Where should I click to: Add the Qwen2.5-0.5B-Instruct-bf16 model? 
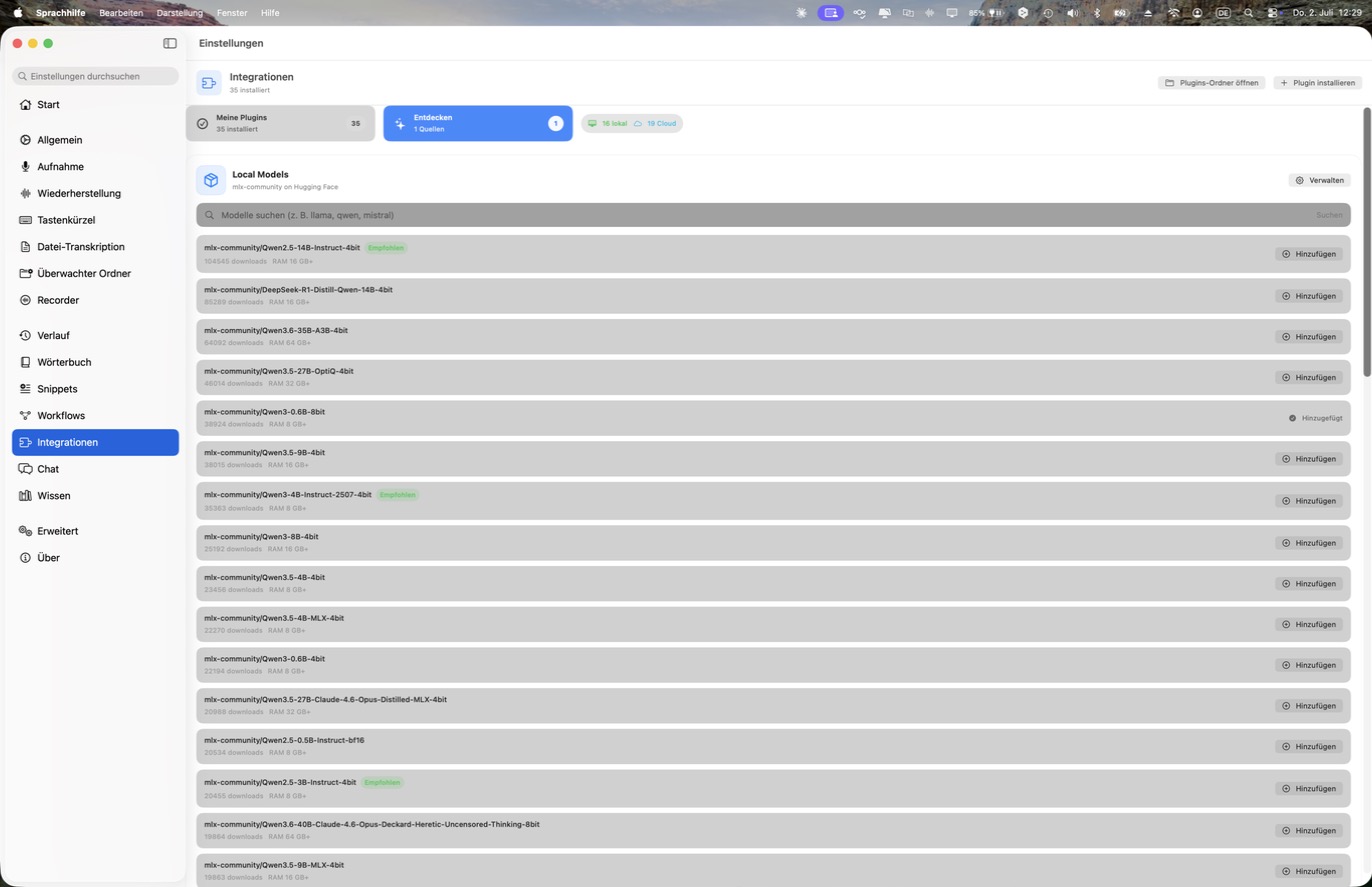(1308, 747)
